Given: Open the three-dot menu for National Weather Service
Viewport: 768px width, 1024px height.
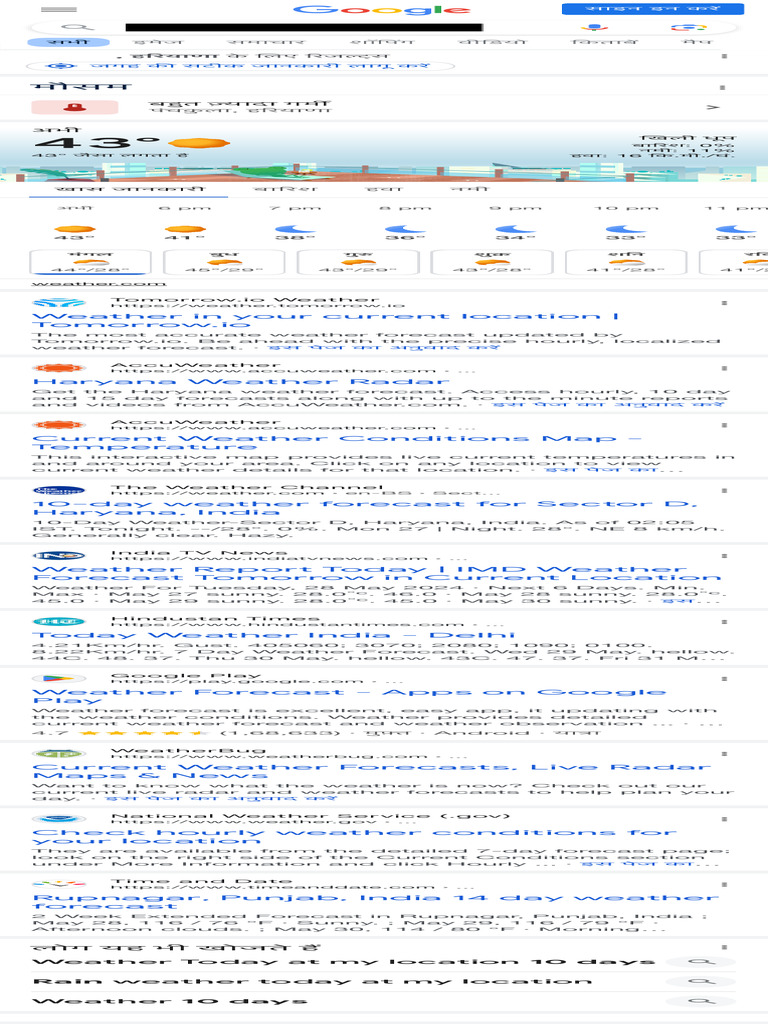Looking at the screenshot, I should pyautogui.click(x=724, y=819).
